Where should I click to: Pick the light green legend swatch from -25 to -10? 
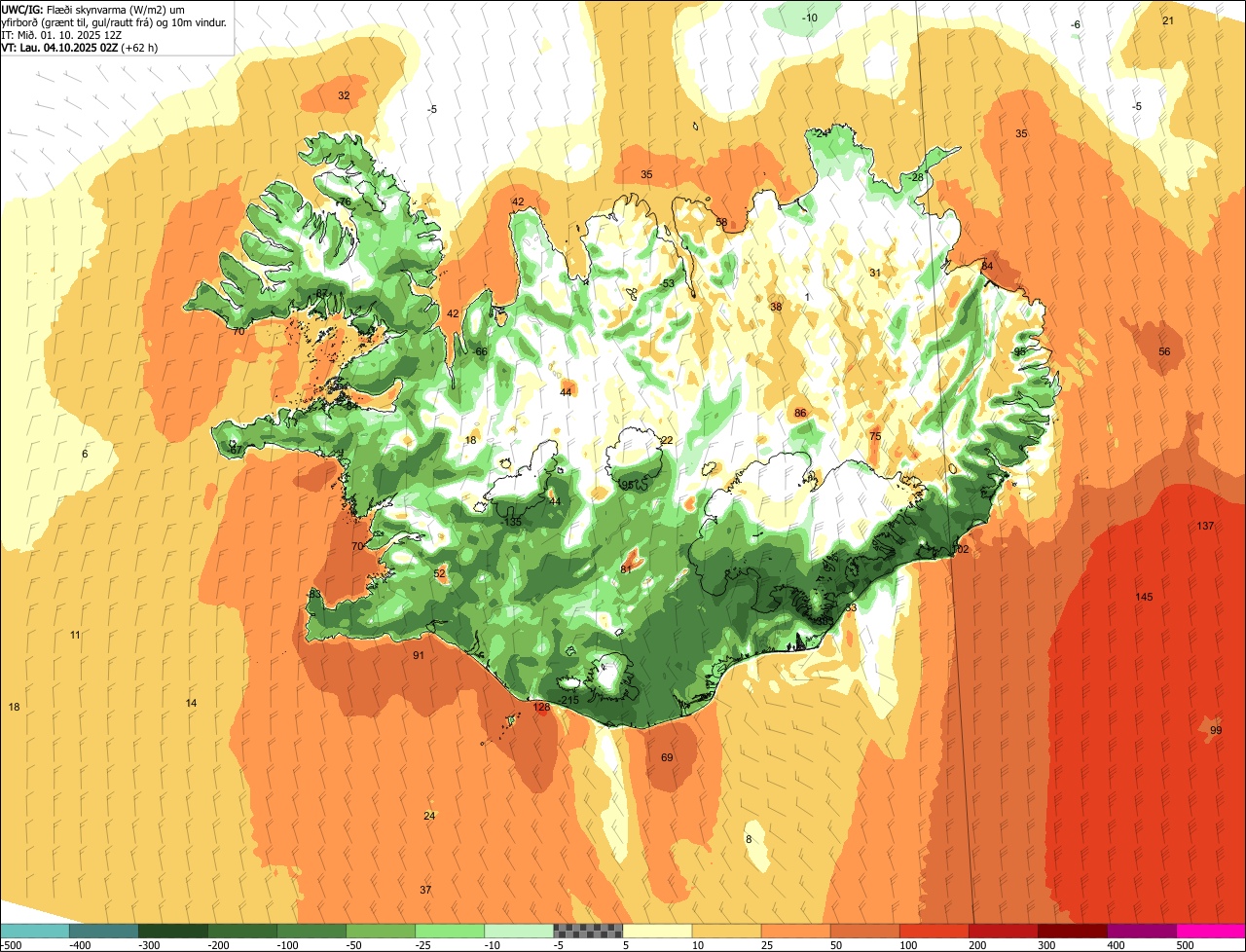450,931
